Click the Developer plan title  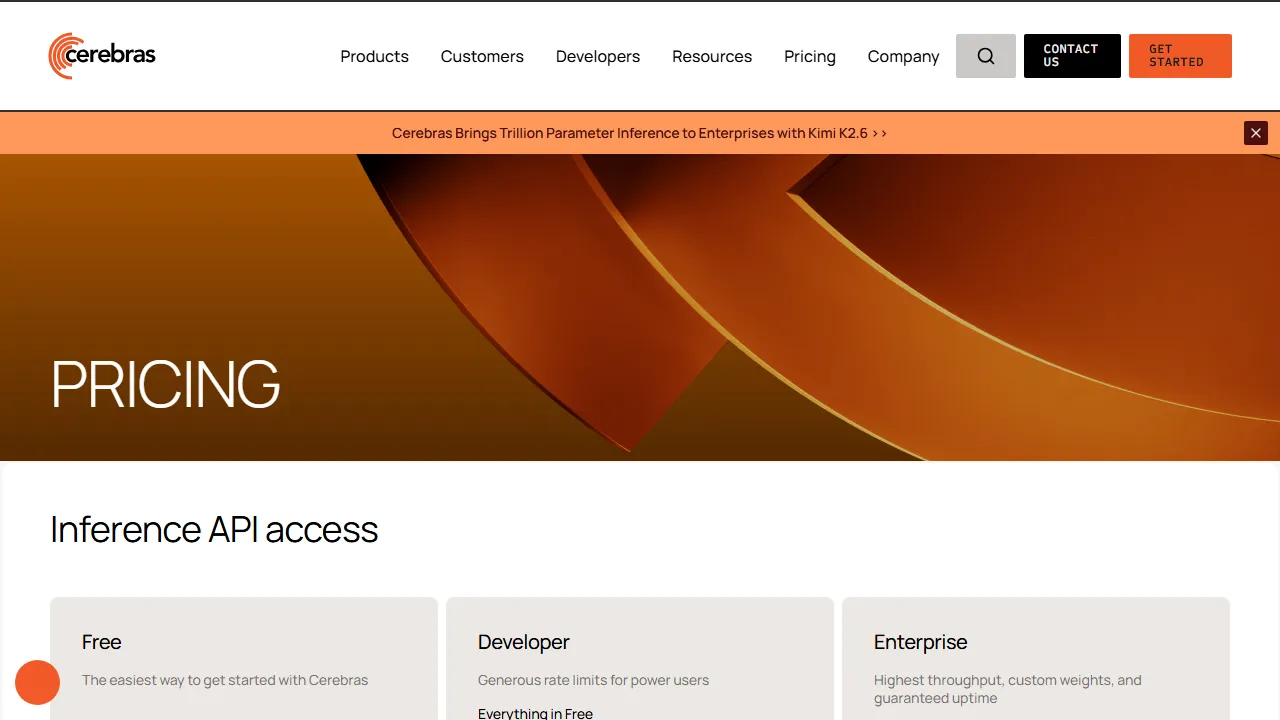point(523,642)
